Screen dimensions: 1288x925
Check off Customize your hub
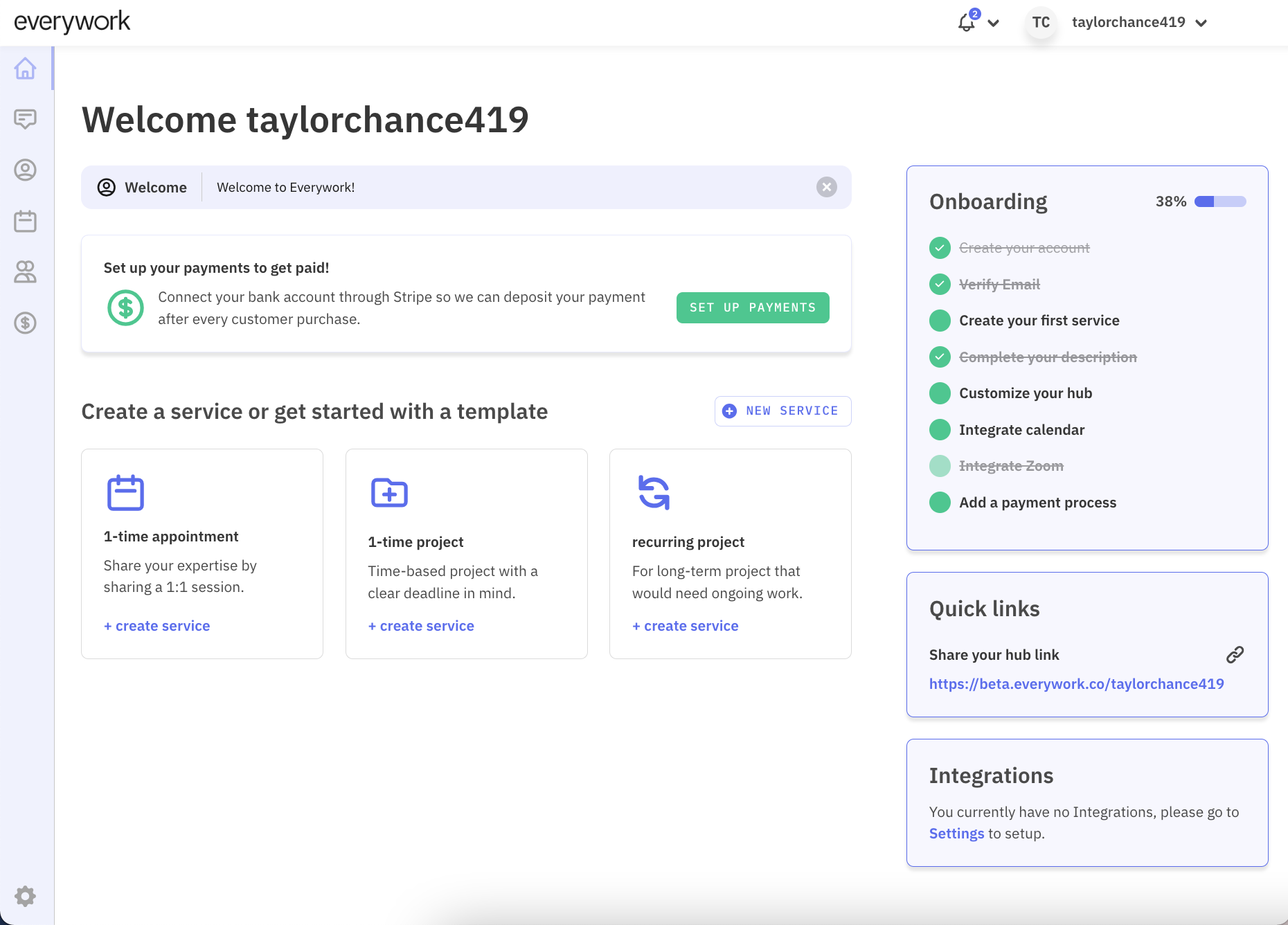[940, 393]
